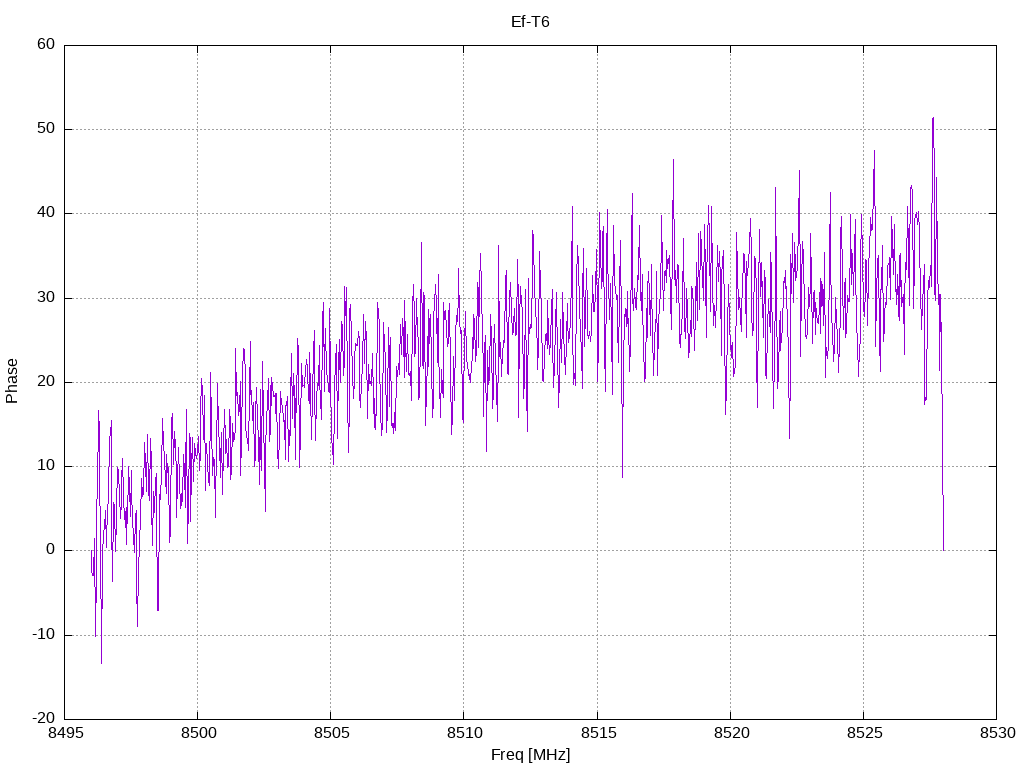Pick the 30 y-axis tick label
1024x768 pixels.
pyautogui.click(x=47, y=298)
